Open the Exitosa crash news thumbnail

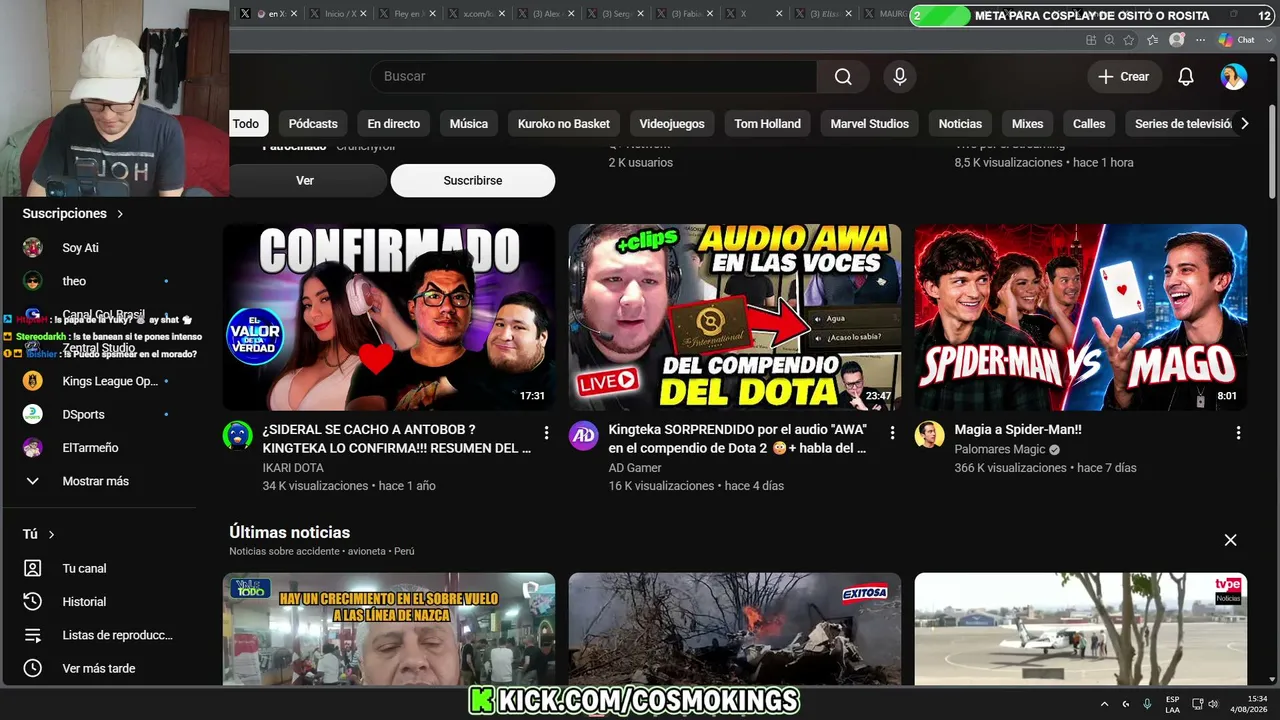click(x=735, y=629)
